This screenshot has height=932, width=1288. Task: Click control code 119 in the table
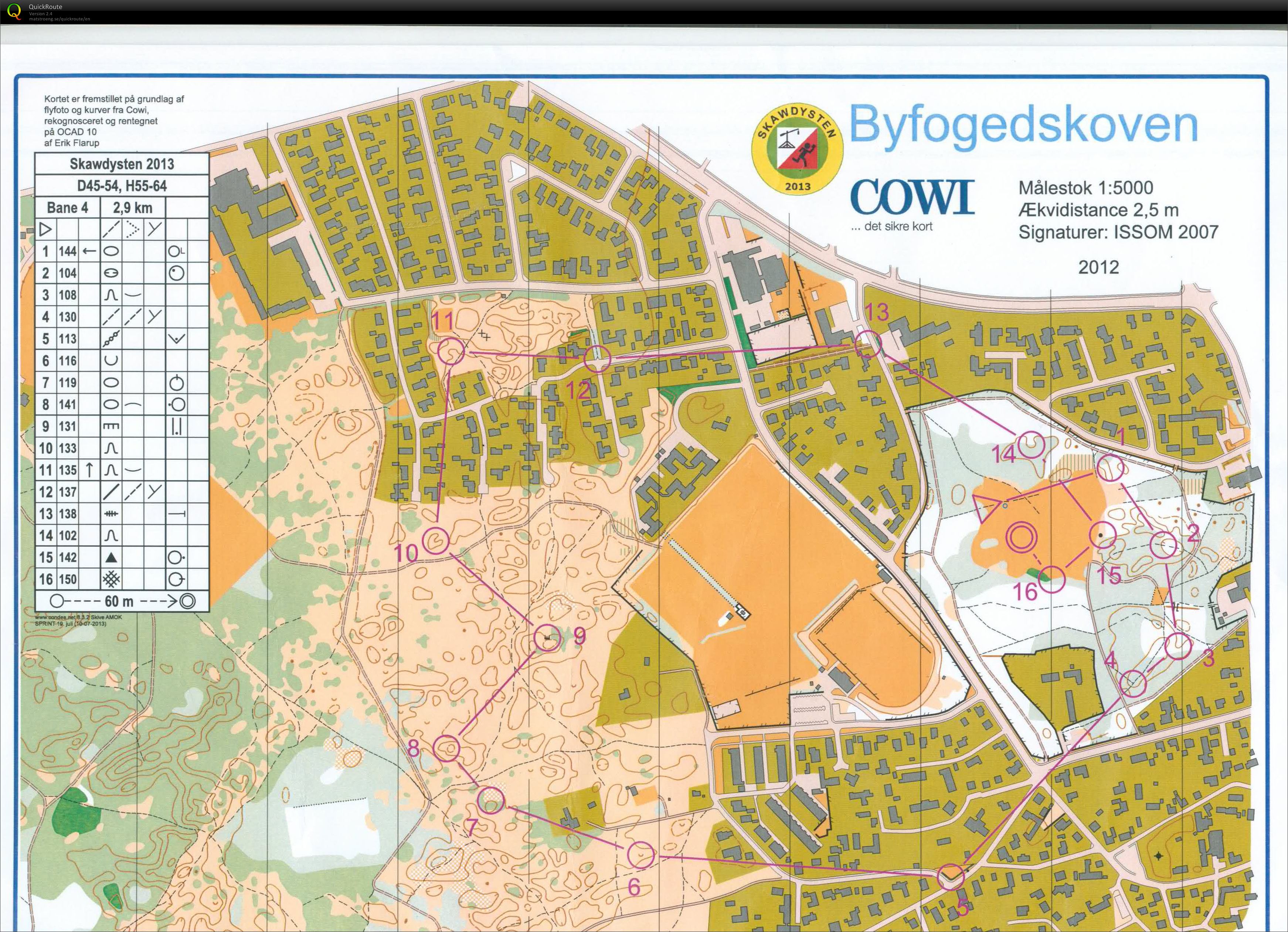coord(68,383)
